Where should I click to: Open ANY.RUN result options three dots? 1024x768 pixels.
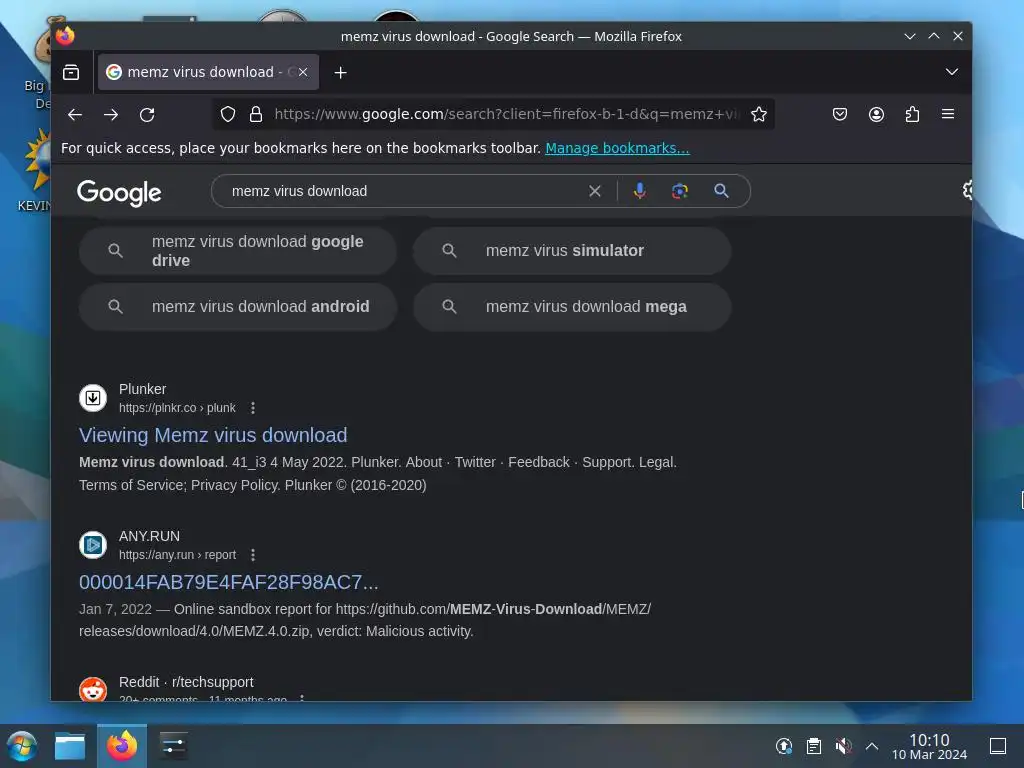253,555
